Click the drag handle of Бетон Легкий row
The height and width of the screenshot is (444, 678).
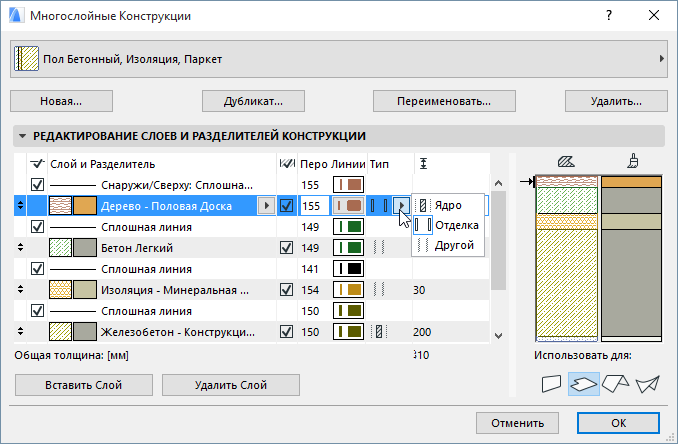click(20, 247)
